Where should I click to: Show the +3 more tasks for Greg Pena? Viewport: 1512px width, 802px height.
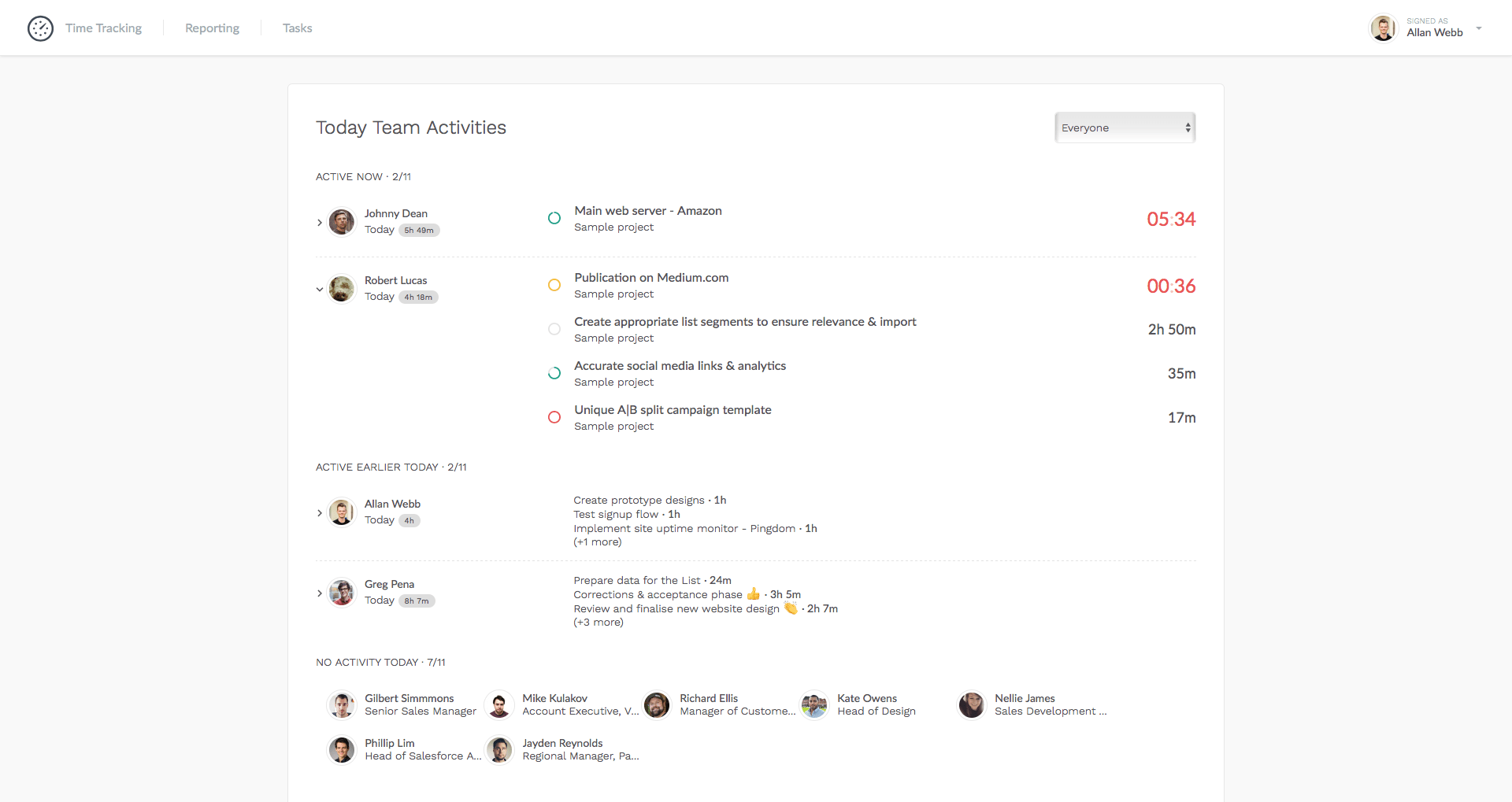598,623
